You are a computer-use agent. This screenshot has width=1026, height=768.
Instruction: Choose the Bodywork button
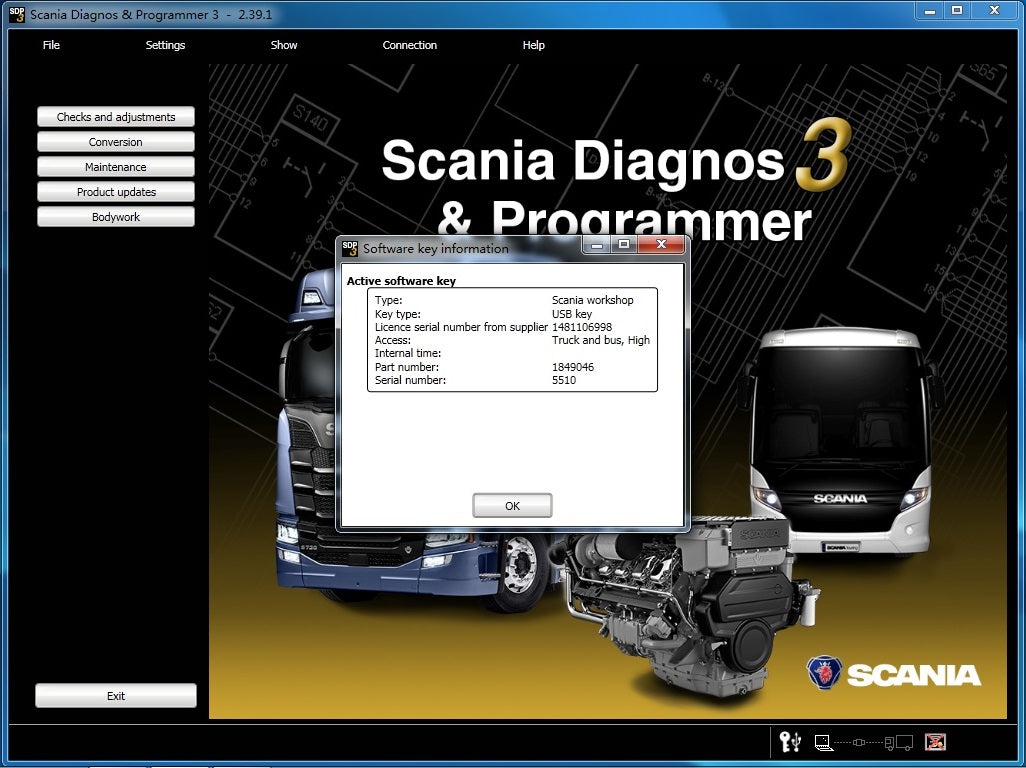(x=116, y=216)
